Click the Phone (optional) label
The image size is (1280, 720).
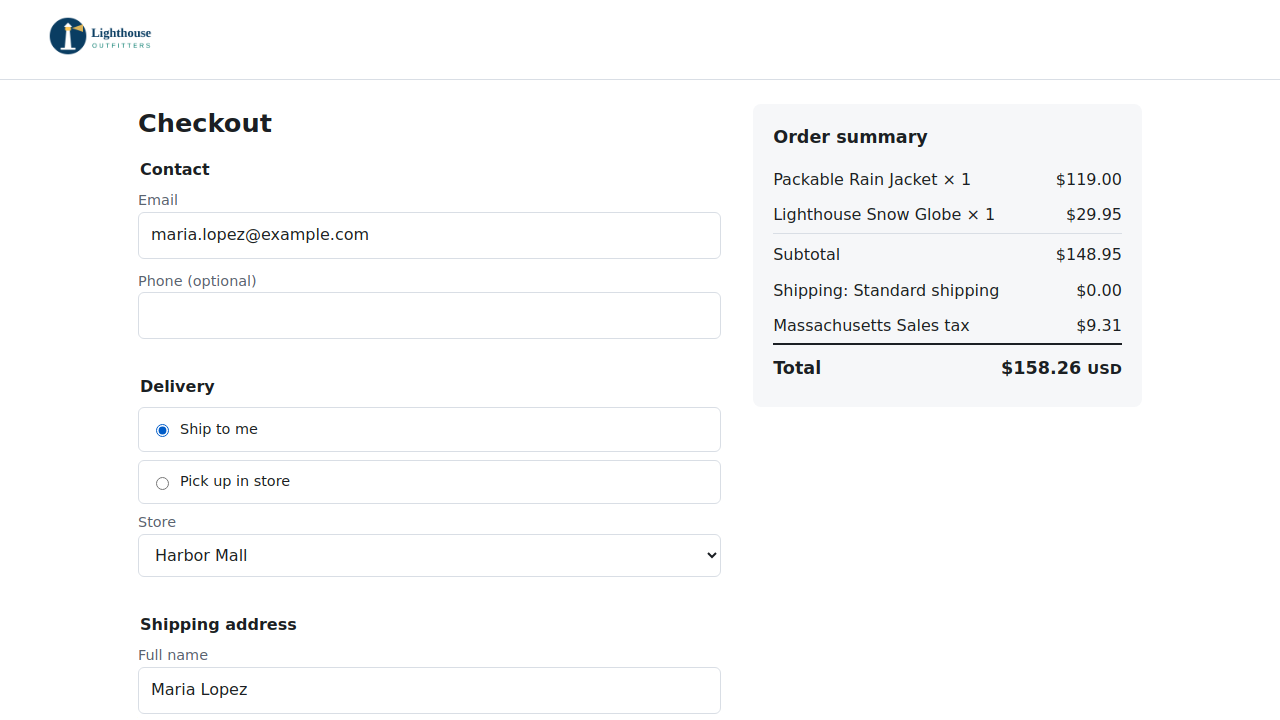(x=197, y=281)
